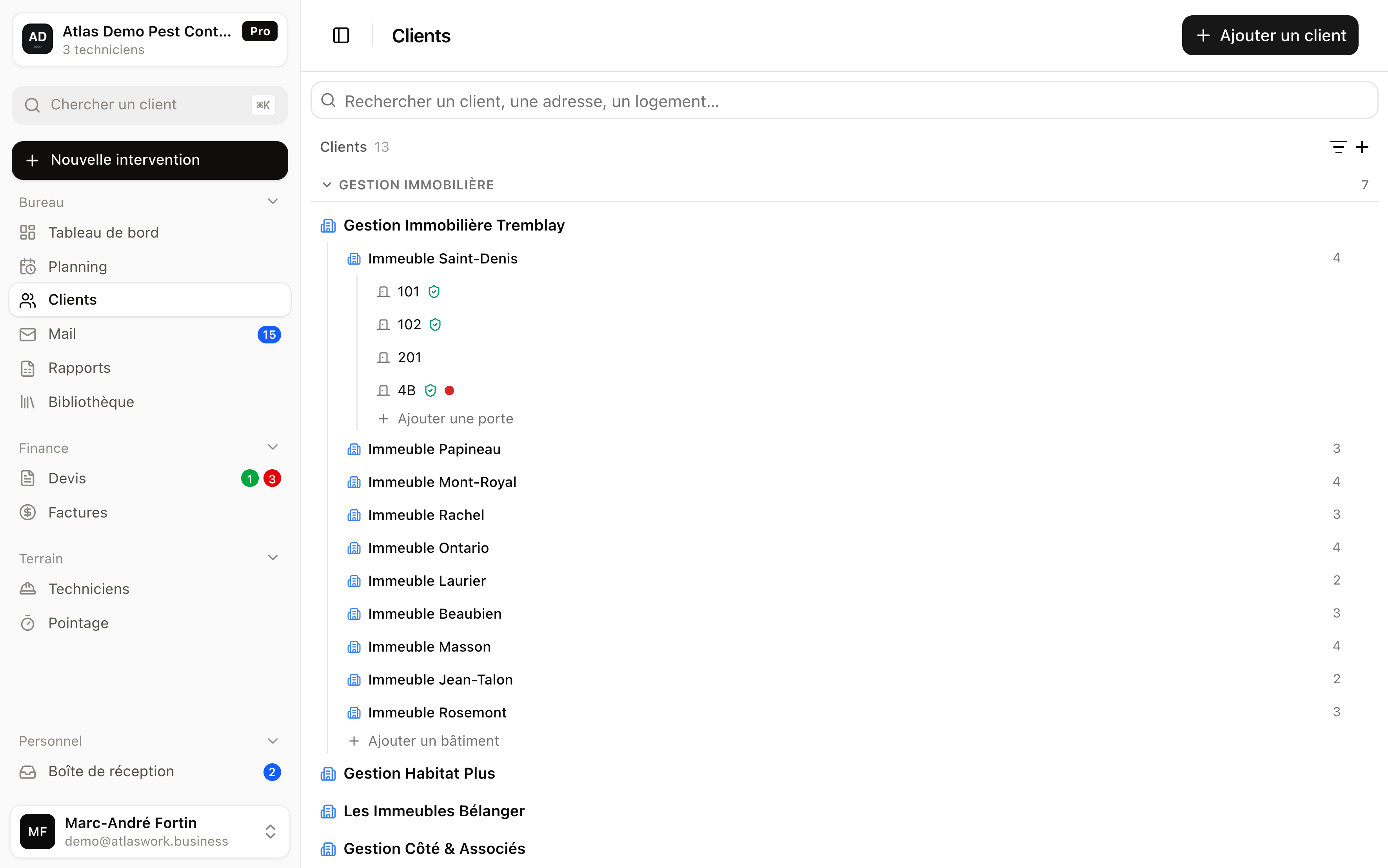
Task: Click the green shield badge on porte 102
Action: pos(435,325)
